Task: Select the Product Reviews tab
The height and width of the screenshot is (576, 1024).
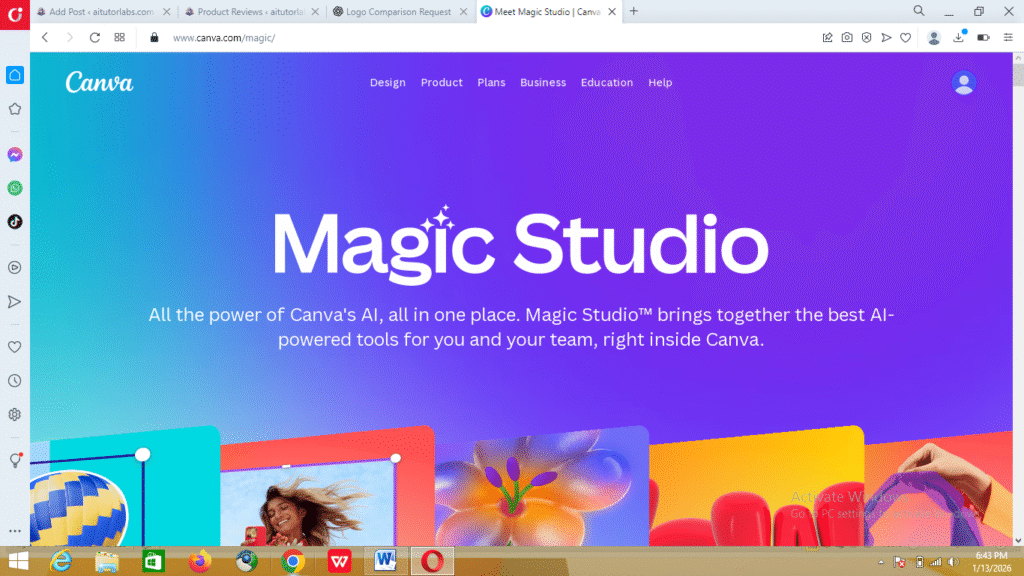Action: point(253,12)
